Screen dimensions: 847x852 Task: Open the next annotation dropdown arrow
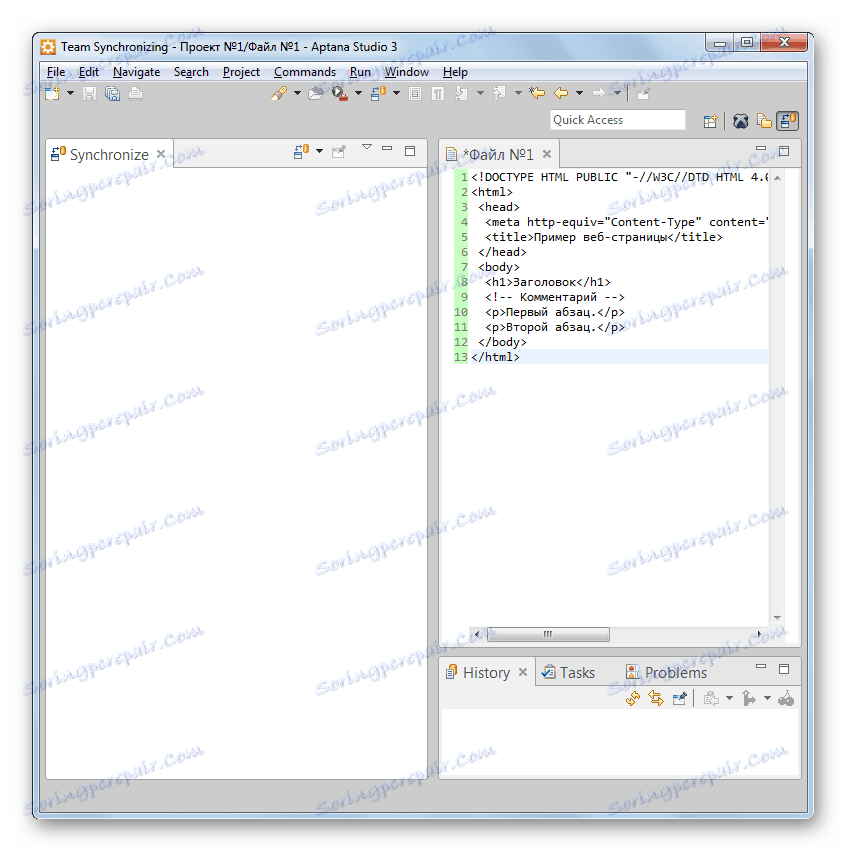(x=480, y=93)
